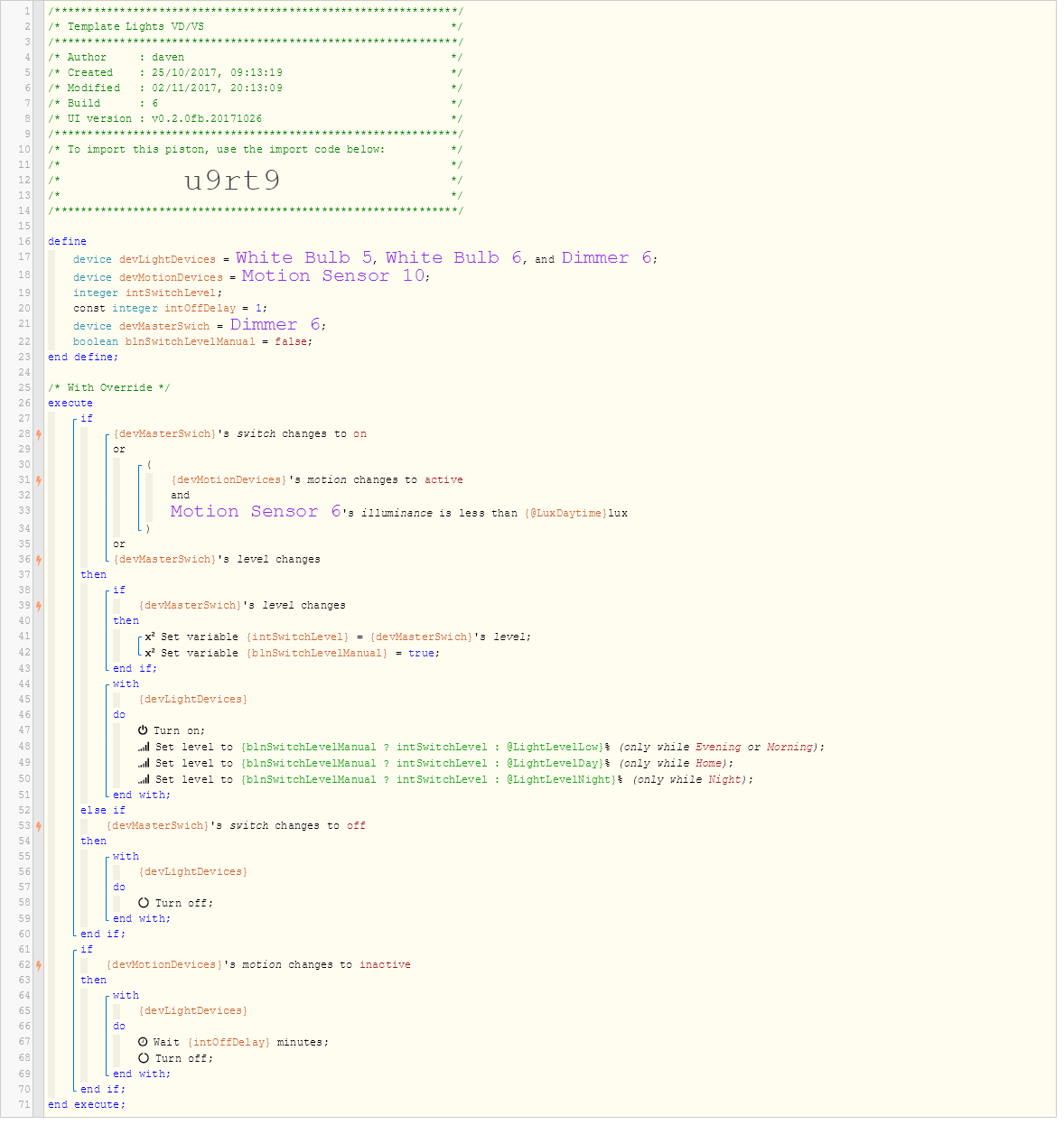Image resolution: width=1064 pixels, height=1125 pixels.
Task: Click the '/* With Override */' comment
Action: pos(108,388)
